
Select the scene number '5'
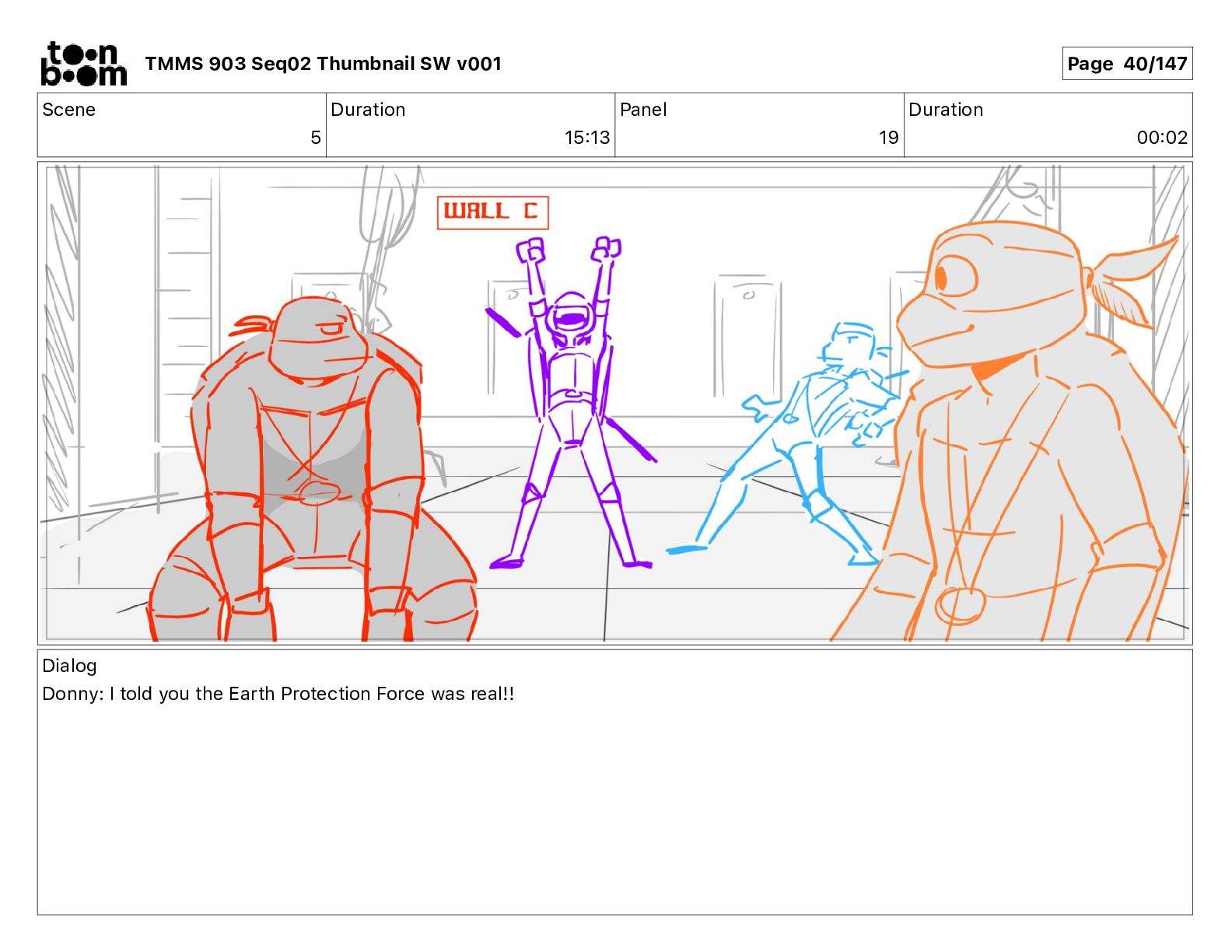[x=315, y=138]
